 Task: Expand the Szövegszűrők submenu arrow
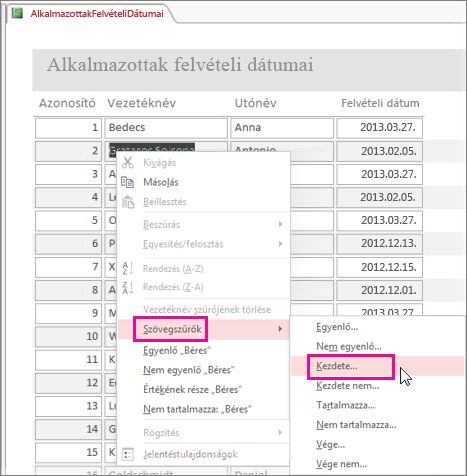[x=280, y=329]
